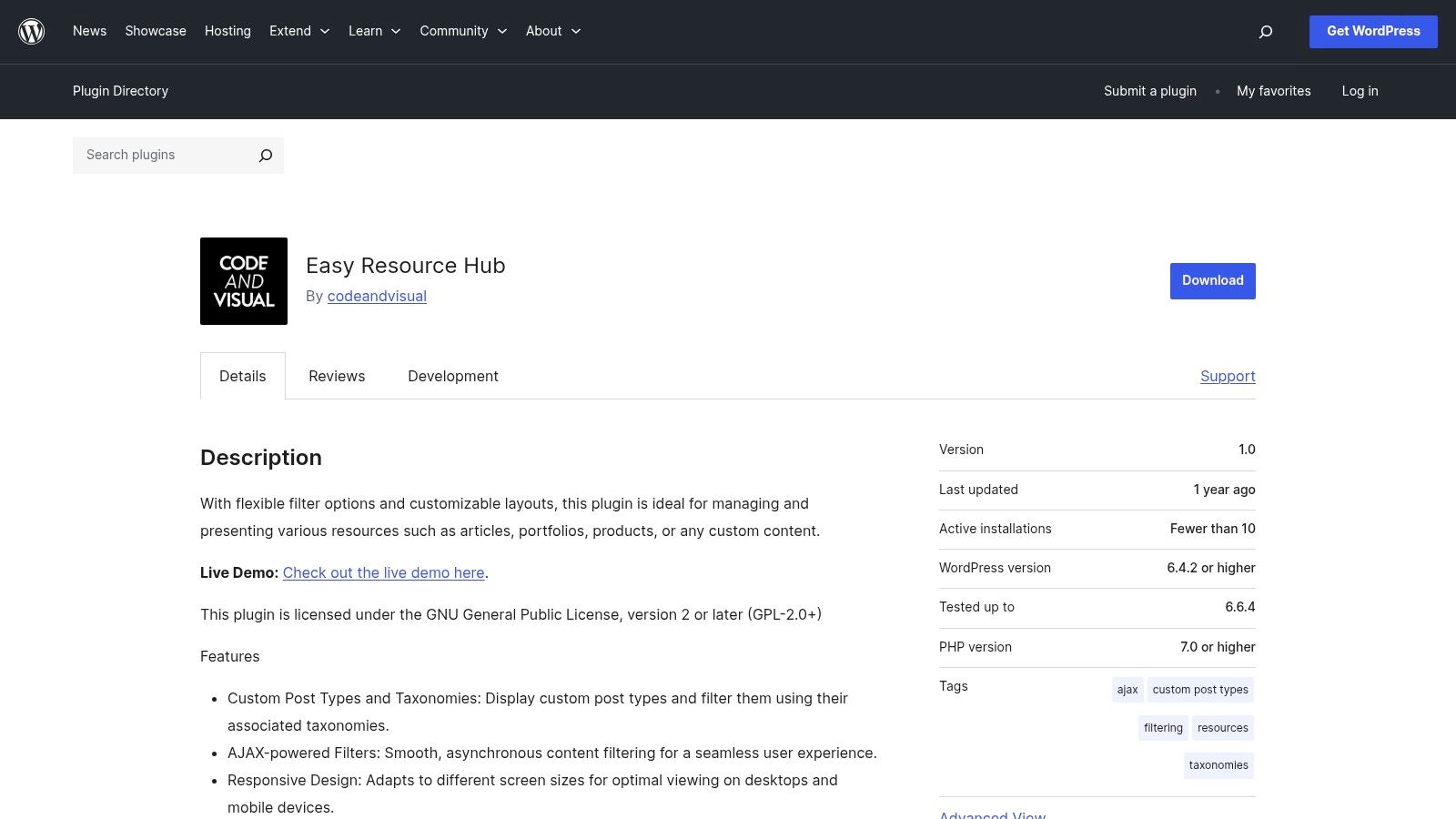Click the search icon in the plugin search field

click(x=265, y=155)
